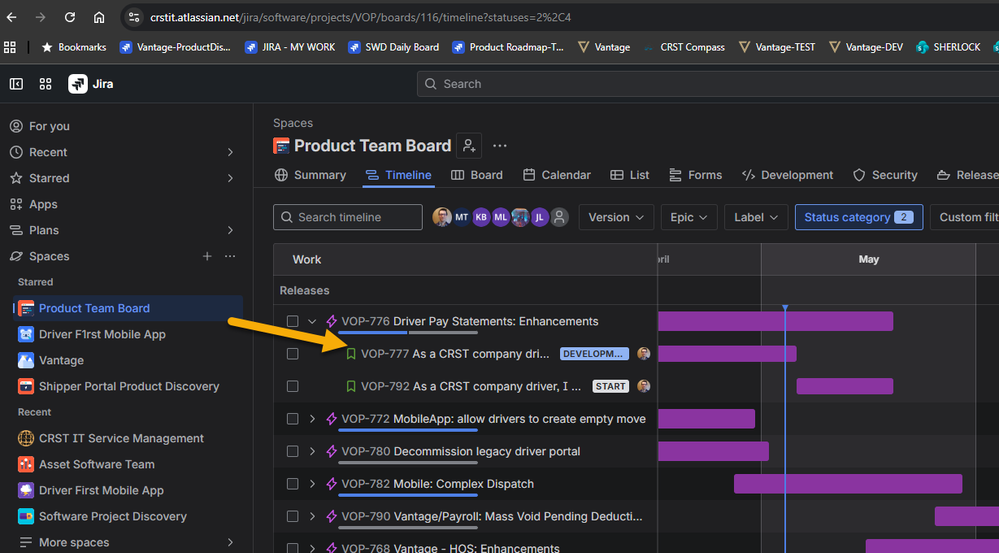Go back with the browser back arrow
The image size is (999, 553).
pyautogui.click(x=11, y=17)
